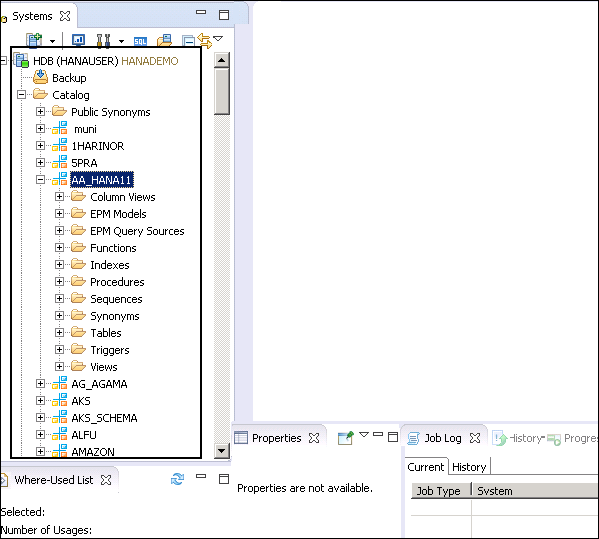Click the Job Log tab icon

[414, 439]
